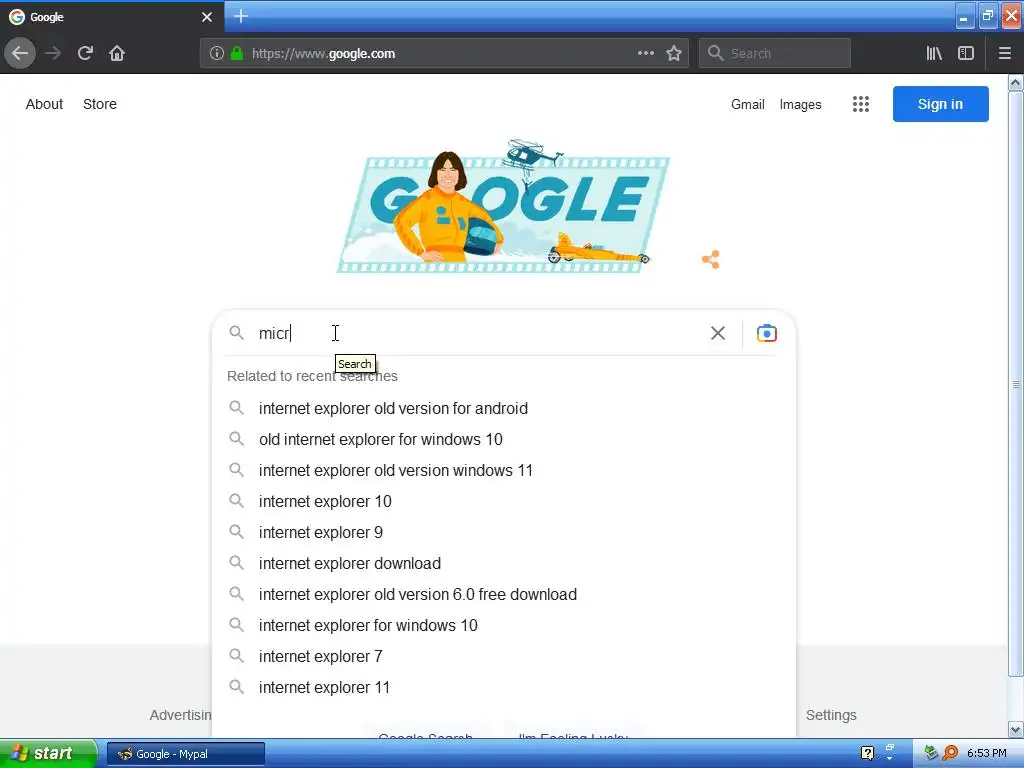1024x768 pixels.
Task: Pick 'internet explorer old version 6.0 free download'
Action: pyautogui.click(x=504, y=594)
